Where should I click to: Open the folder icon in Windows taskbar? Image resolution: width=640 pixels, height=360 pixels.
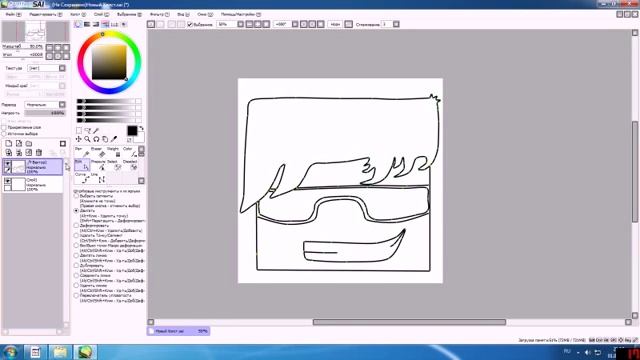[60, 352]
